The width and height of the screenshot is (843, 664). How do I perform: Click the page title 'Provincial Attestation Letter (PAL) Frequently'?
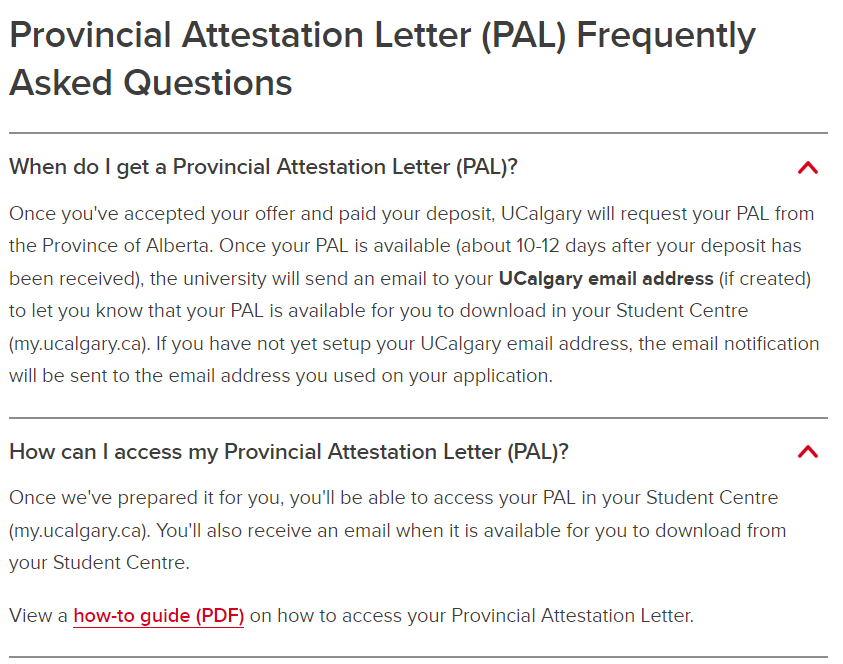coord(382,37)
